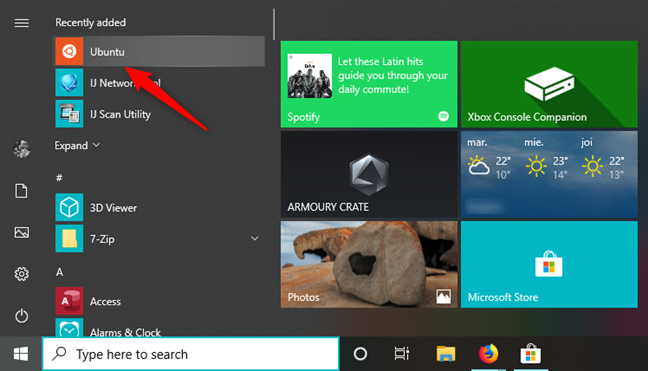Viewport: 648px width, 371px height.
Task: Open Documents from Start sidebar
Action: (x=21, y=191)
